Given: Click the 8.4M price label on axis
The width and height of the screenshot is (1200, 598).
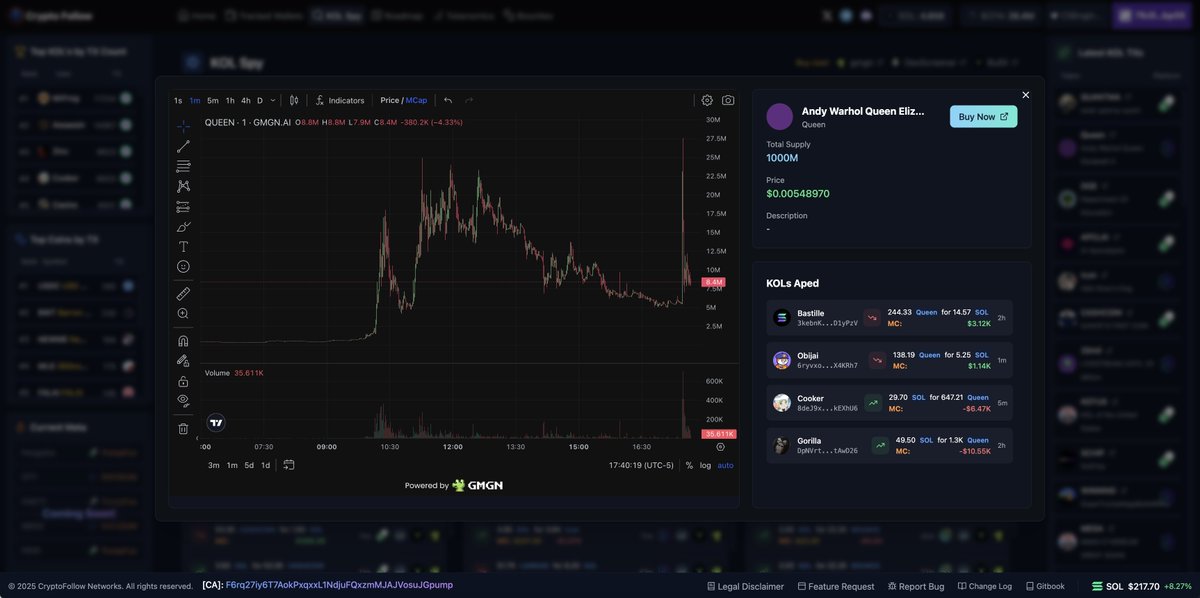Looking at the screenshot, I should tap(714, 283).
